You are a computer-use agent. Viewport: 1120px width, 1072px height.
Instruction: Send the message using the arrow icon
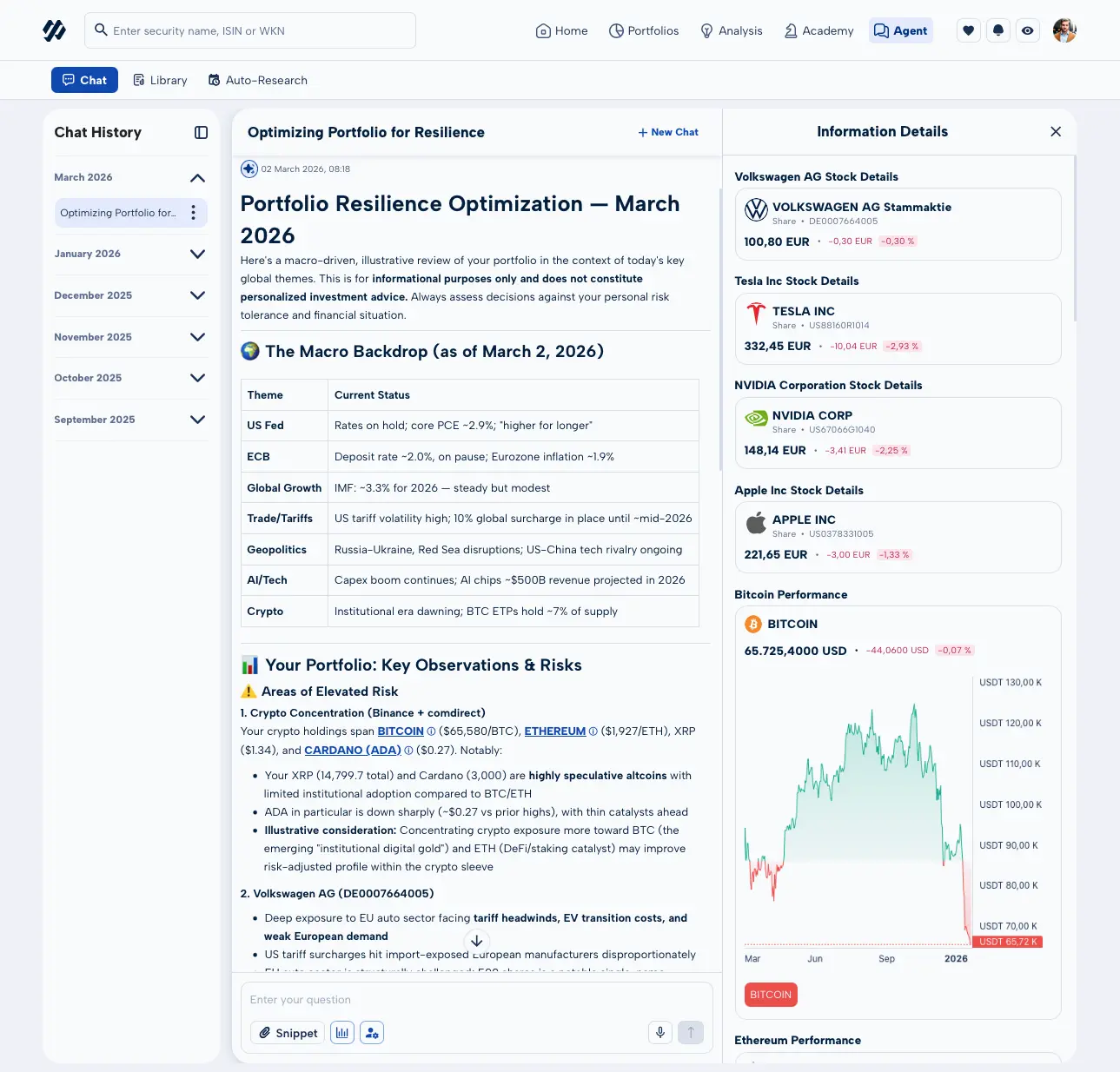pos(691,1033)
